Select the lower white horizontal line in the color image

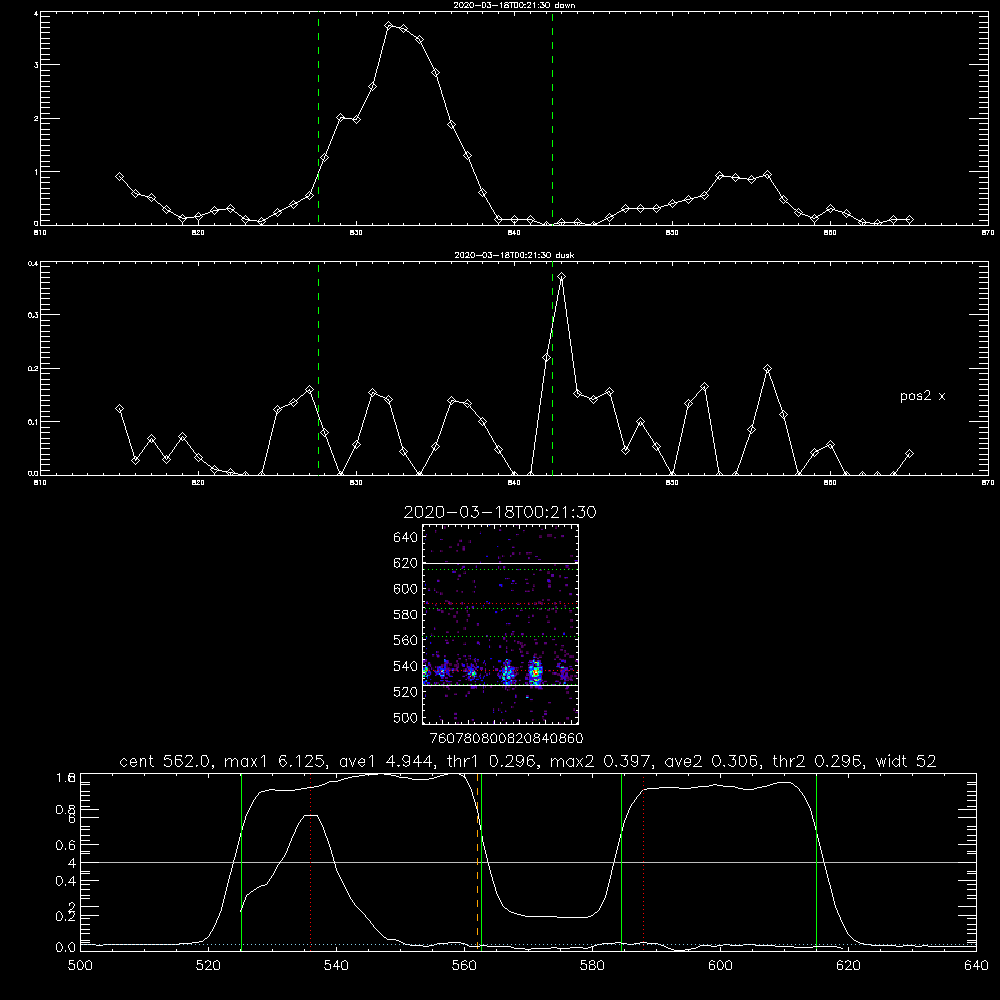[x=500, y=686]
